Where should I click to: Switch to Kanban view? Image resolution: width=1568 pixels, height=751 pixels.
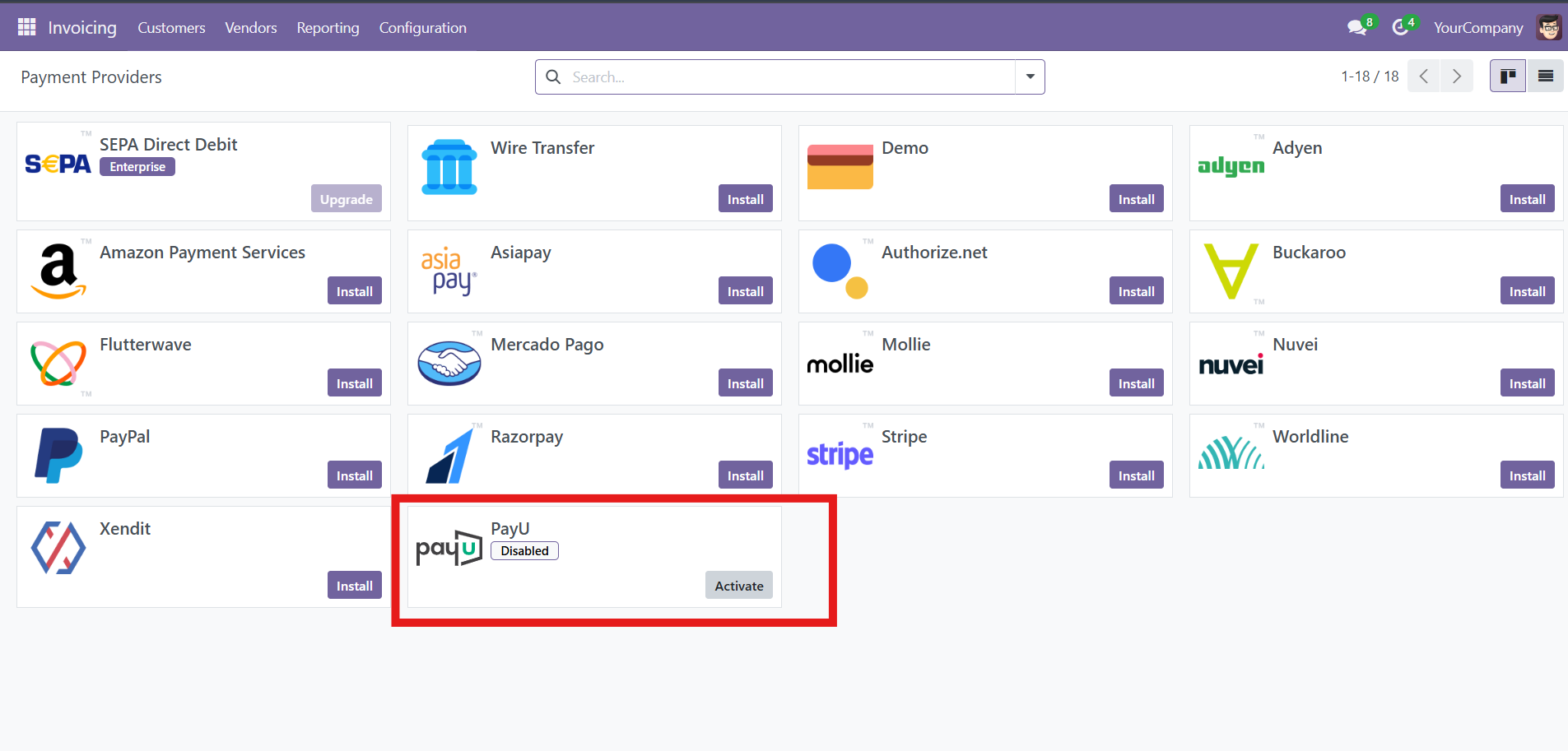click(1508, 76)
